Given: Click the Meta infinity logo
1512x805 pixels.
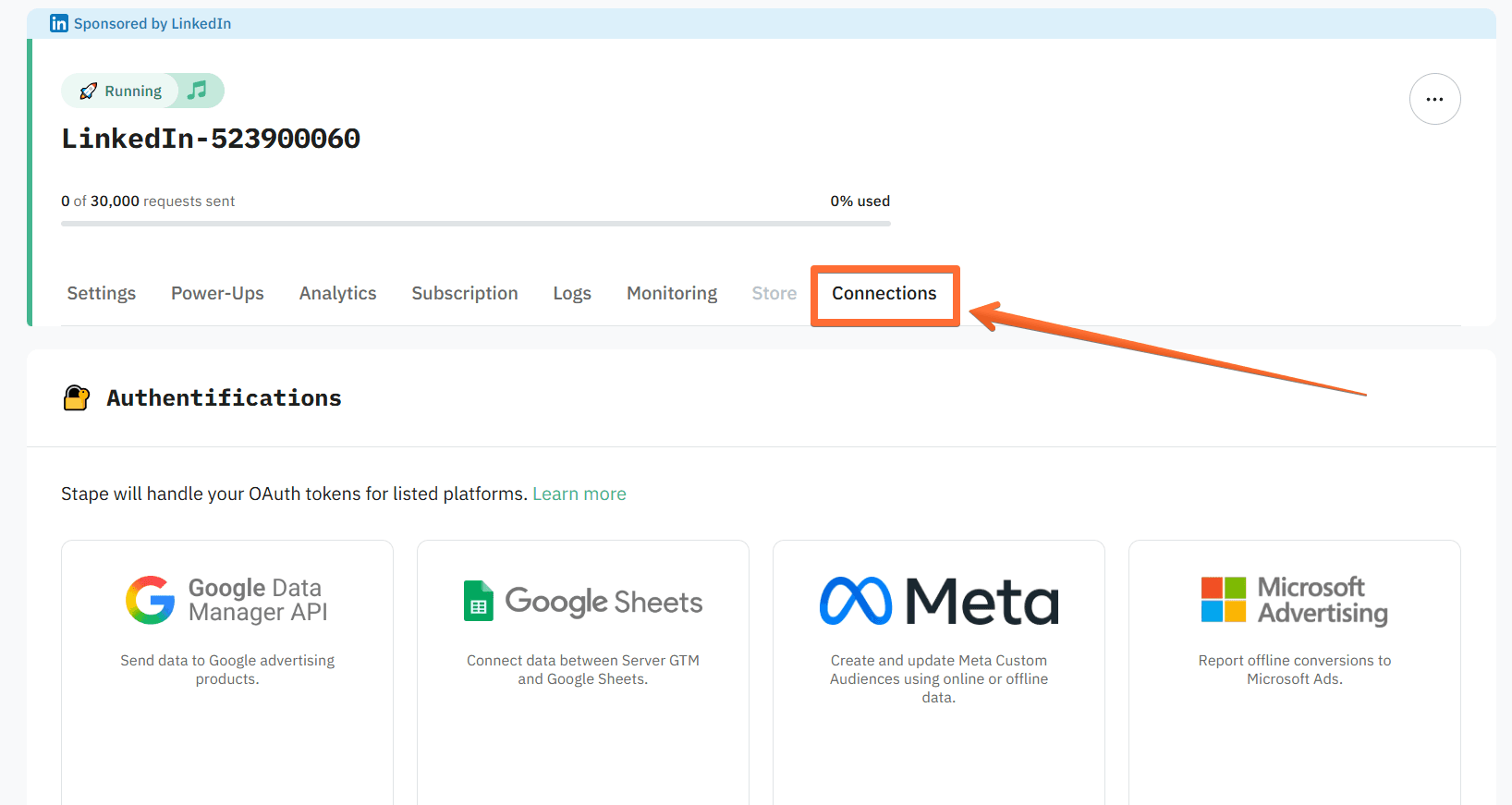Looking at the screenshot, I should point(856,601).
